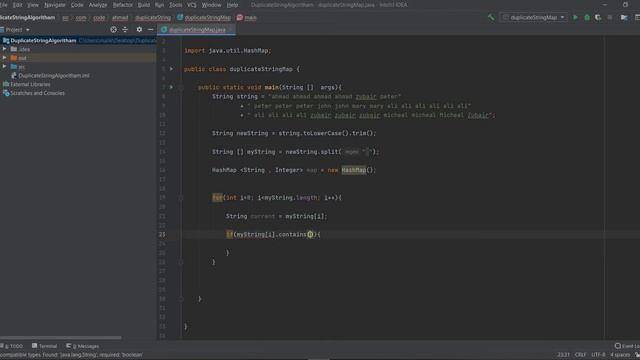Image resolution: width=640 pixels, height=360 pixels.
Task: Select the duplicateStringMap.java editor tab
Action: [x=197, y=30]
